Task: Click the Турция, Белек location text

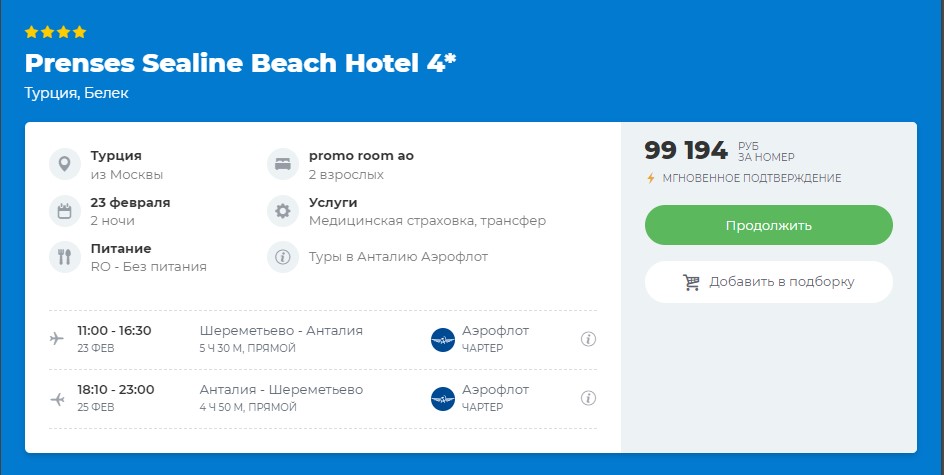Action: click(77, 93)
